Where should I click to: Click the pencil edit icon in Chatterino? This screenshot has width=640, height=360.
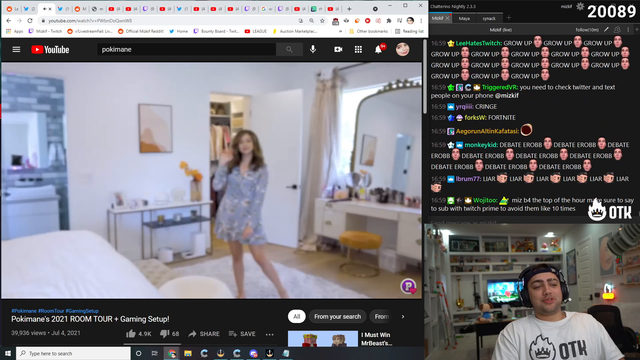point(607,30)
